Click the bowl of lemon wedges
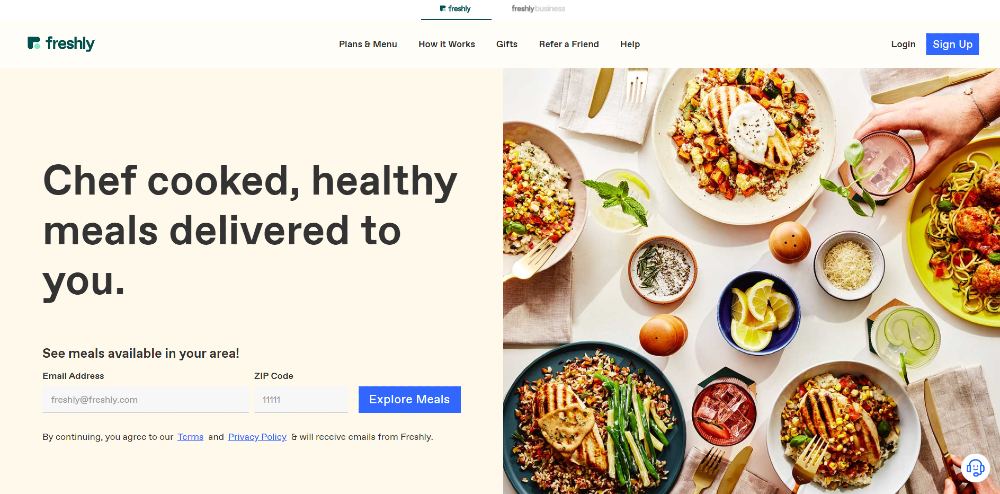Image resolution: width=1000 pixels, height=494 pixels. 759,313
